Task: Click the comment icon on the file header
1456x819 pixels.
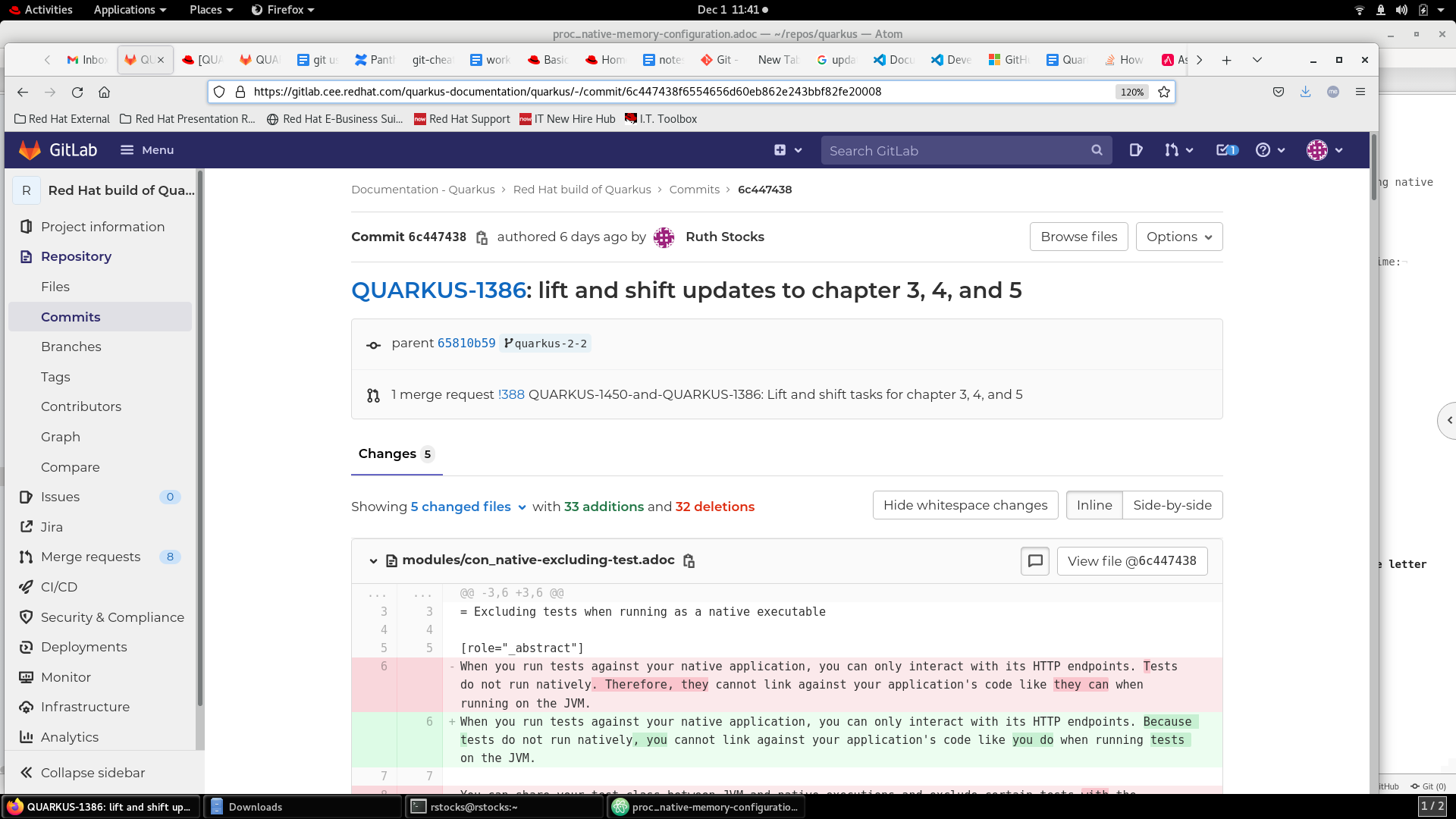Action: [1034, 561]
